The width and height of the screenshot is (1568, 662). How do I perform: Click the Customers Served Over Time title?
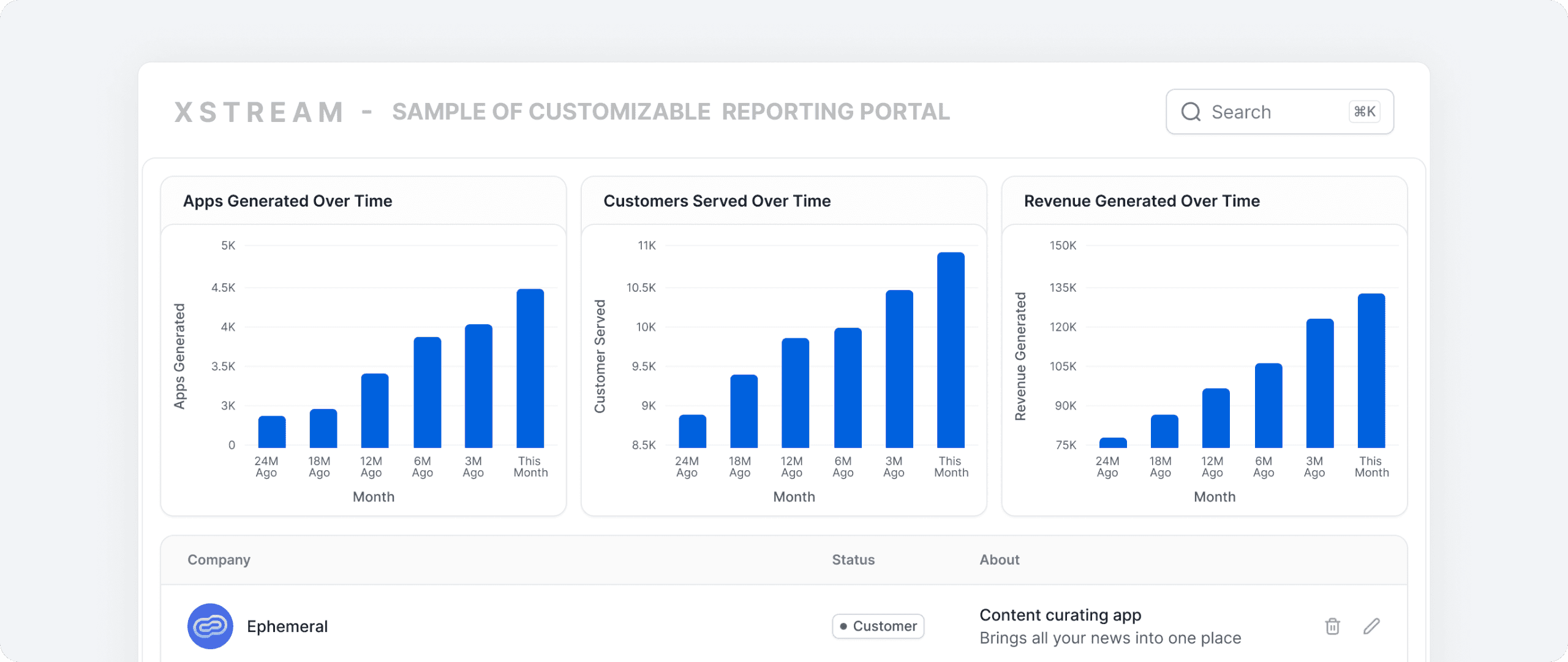(x=717, y=201)
